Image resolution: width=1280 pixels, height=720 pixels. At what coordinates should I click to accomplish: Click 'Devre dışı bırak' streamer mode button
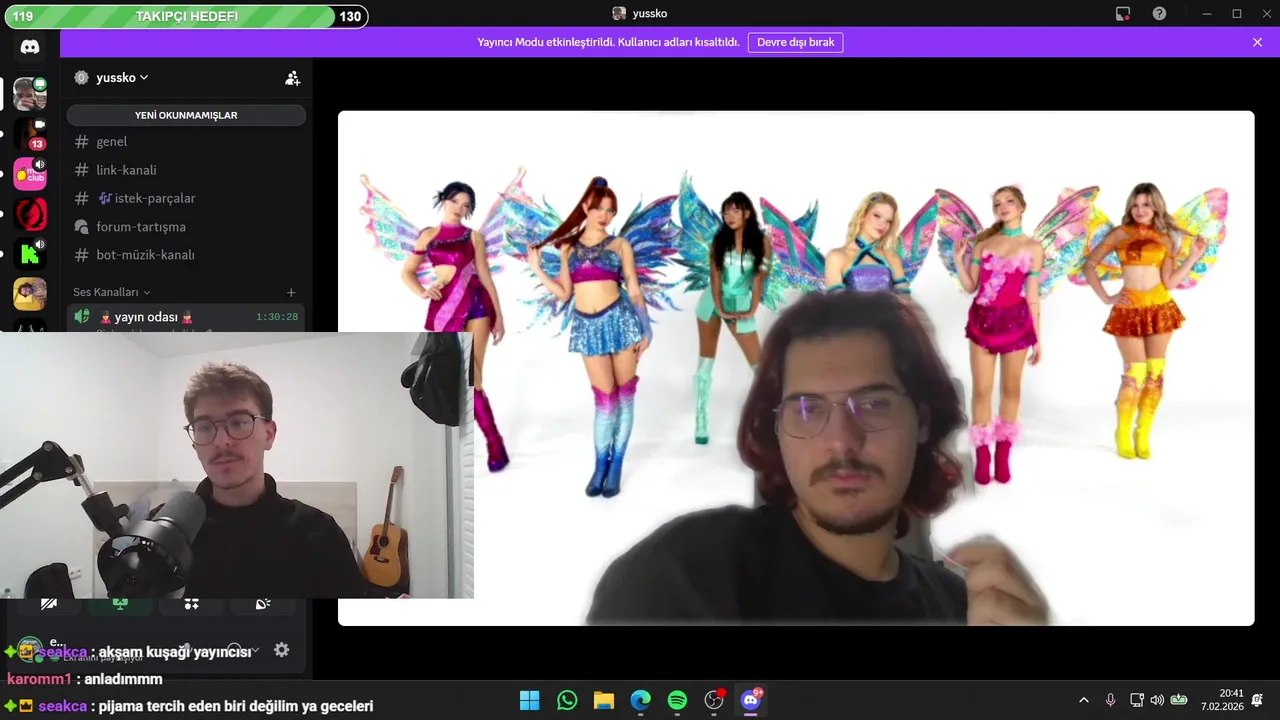click(795, 42)
